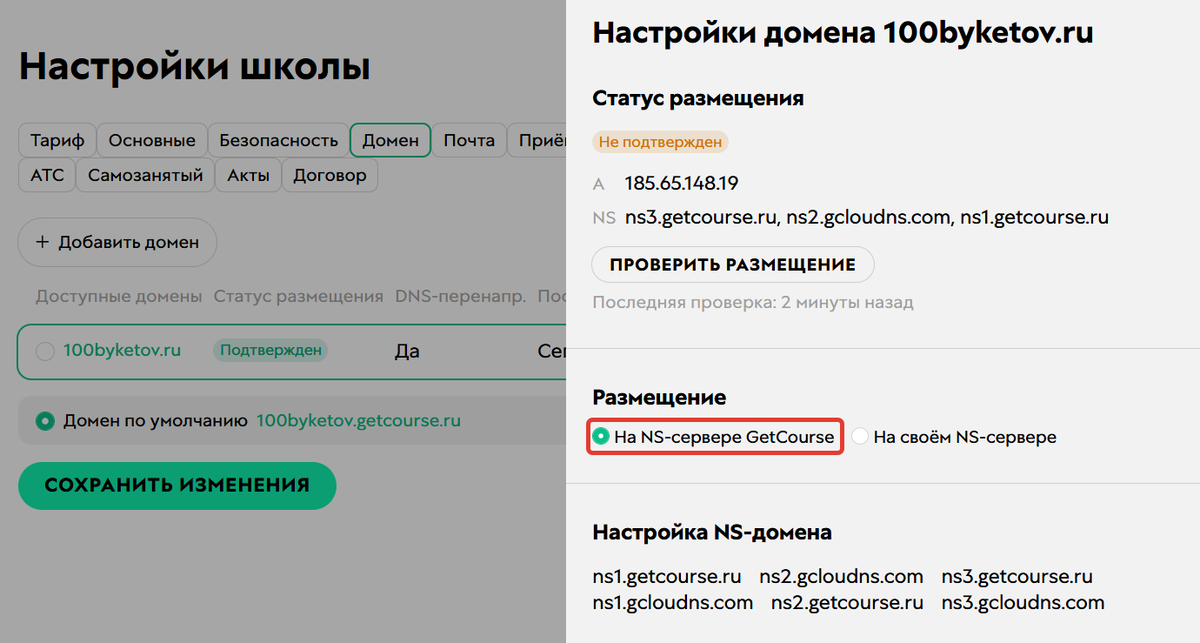The height and width of the screenshot is (643, 1200).
Task: Click the Настройки домена 100byketov.ru heading
Action: tap(843, 33)
